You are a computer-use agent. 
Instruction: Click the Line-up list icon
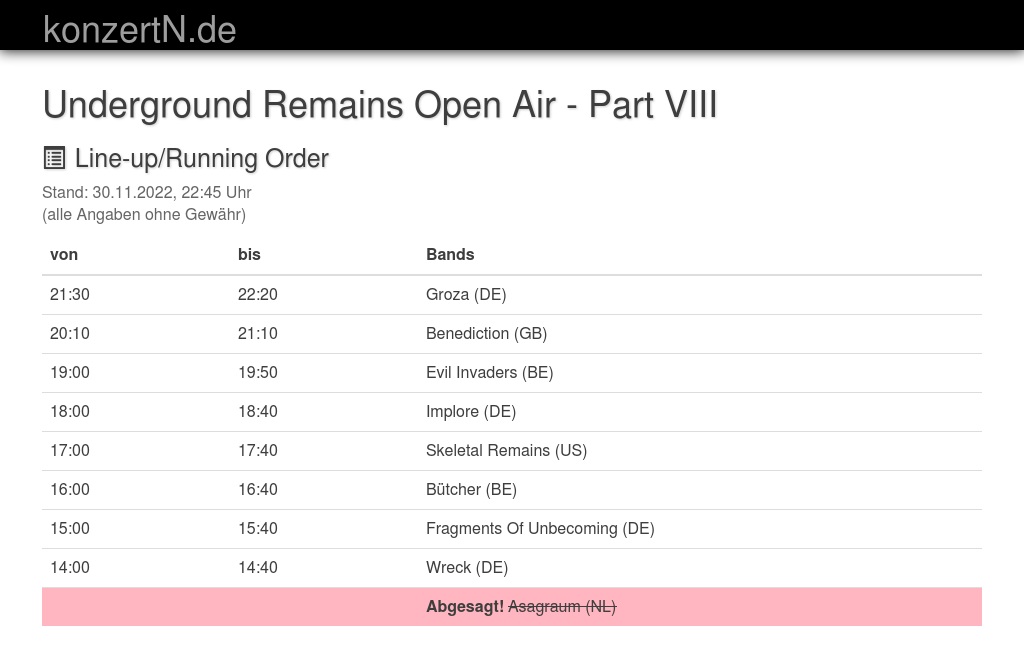pos(54,158)
